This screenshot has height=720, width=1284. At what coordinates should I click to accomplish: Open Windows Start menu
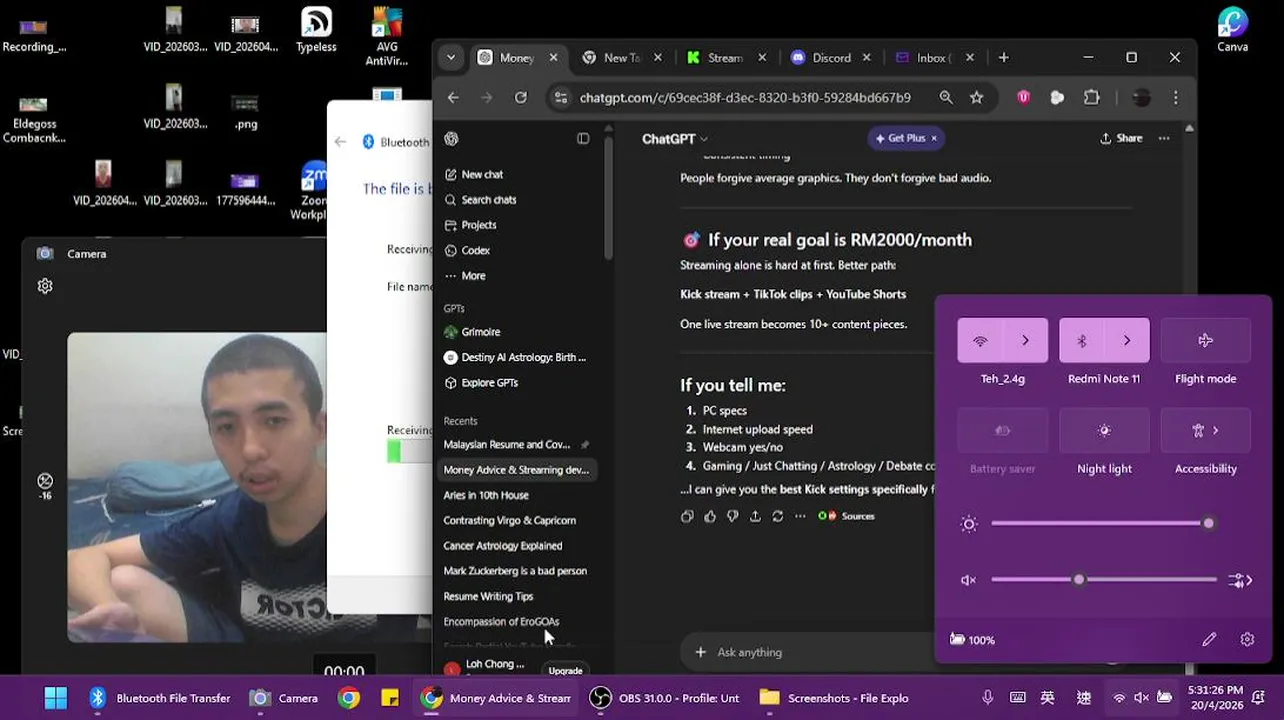[x=56, y=698]
